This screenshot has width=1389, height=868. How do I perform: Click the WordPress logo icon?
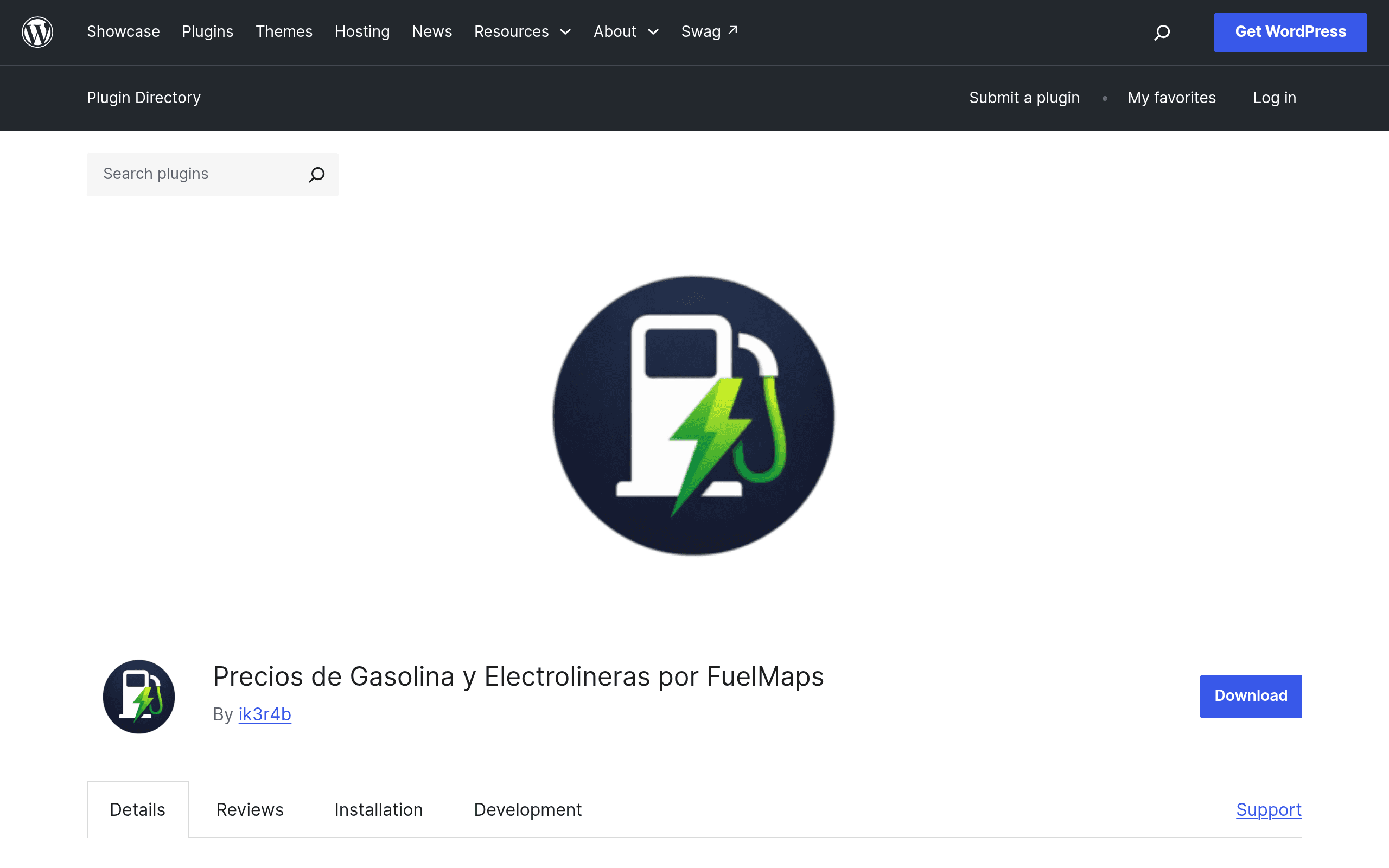click(37, 32)
